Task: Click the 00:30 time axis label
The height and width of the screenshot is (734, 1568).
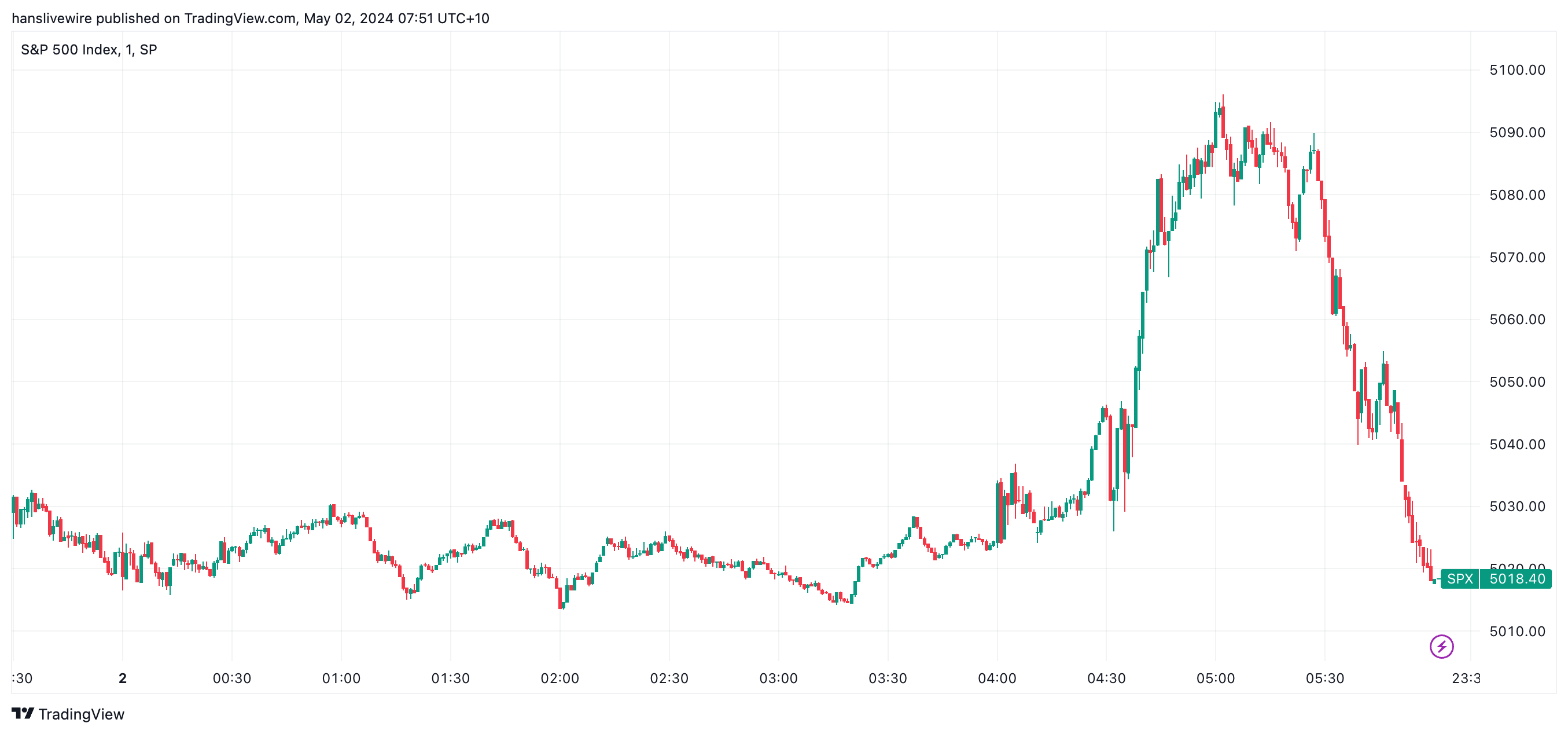Action: click(231, 678)
